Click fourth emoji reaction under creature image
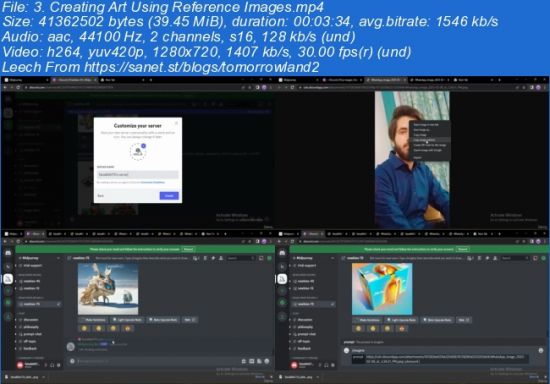This screenshot has width=550, height=384. [x=127, y=329]
